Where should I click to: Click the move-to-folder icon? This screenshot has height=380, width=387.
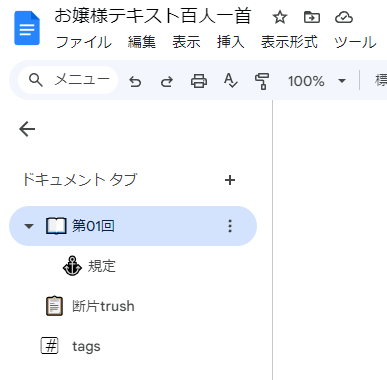coord(312,17)
